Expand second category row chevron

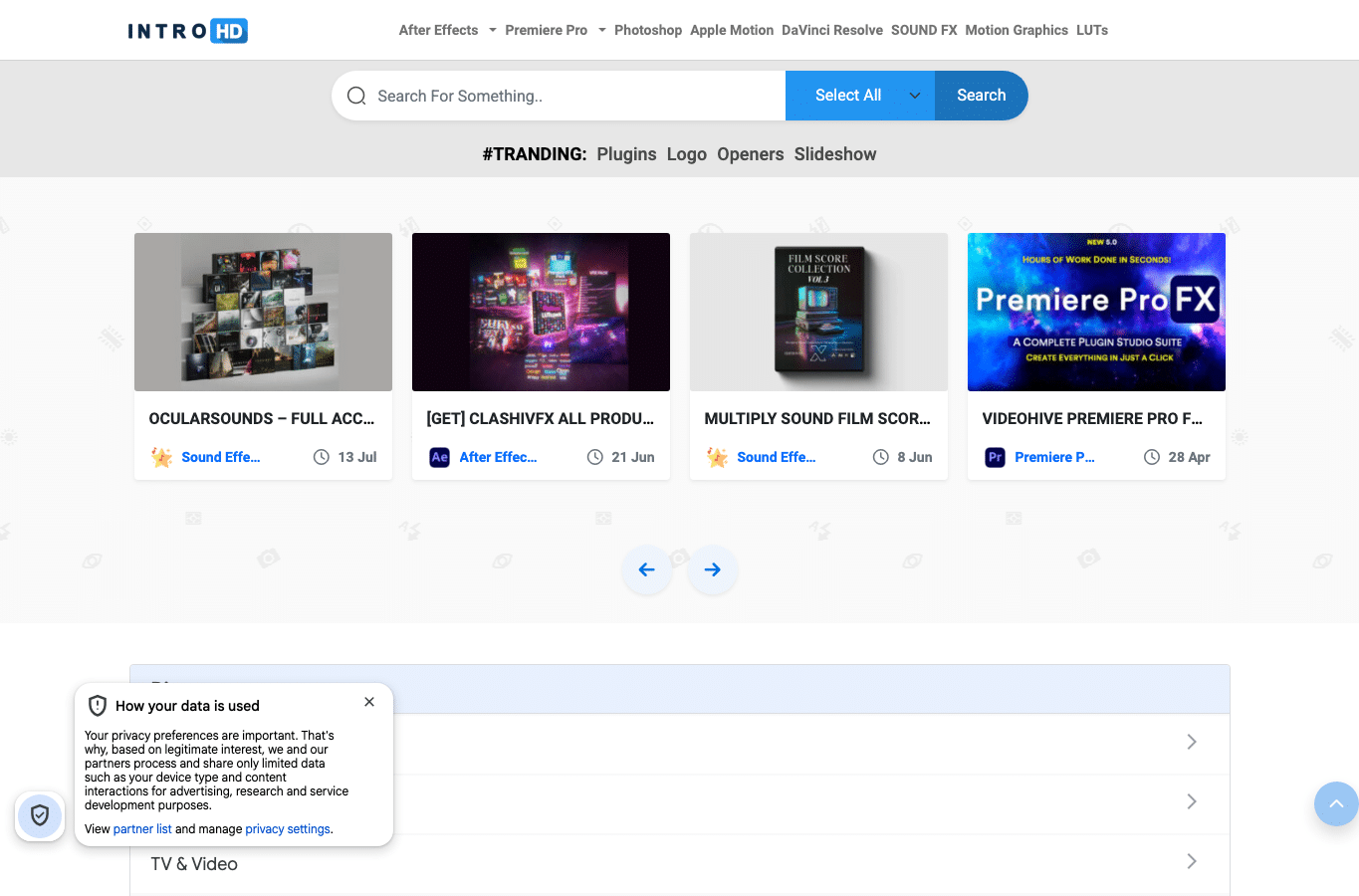point(1192,801)
